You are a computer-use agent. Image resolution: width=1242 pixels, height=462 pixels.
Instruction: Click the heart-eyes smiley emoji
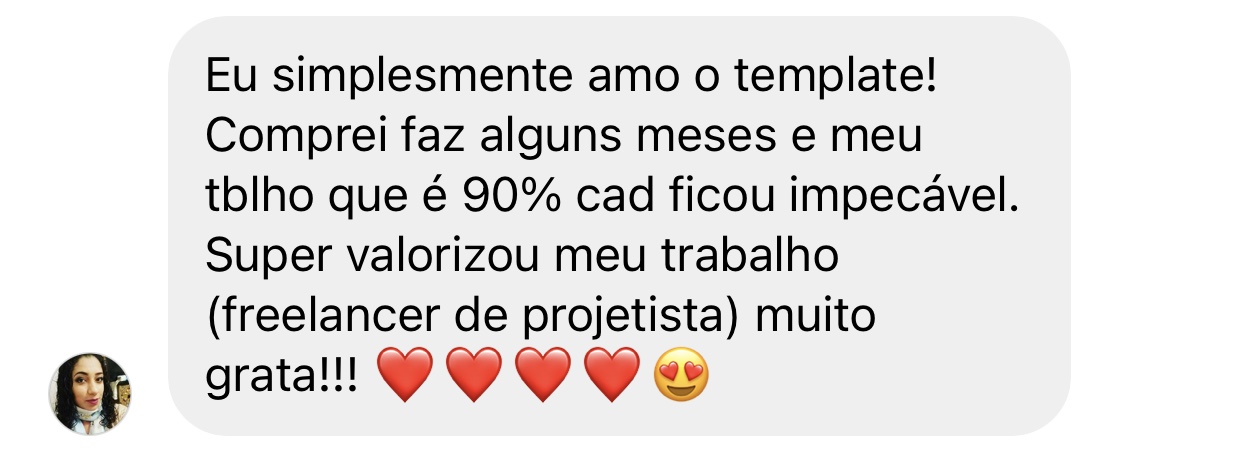(681, 378)
